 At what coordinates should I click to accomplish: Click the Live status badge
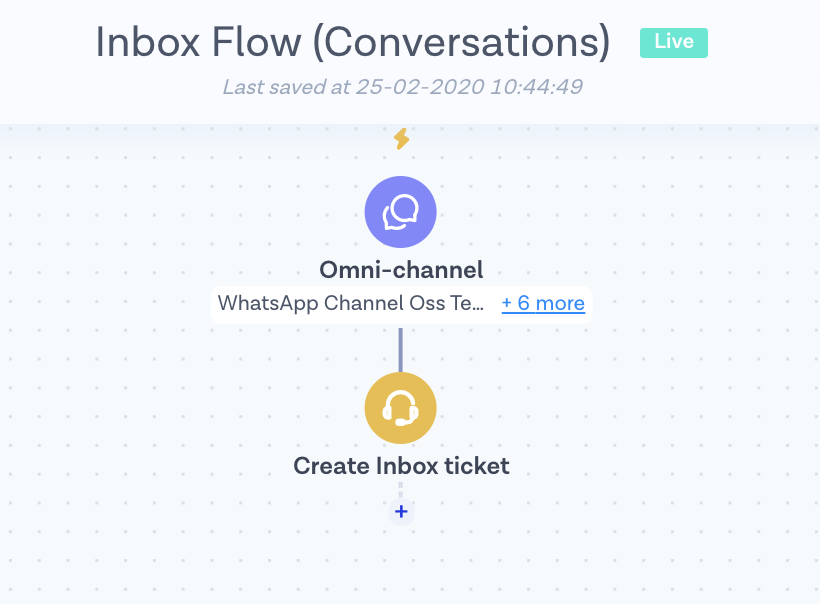pyautogui.click(x=673, y=43)
